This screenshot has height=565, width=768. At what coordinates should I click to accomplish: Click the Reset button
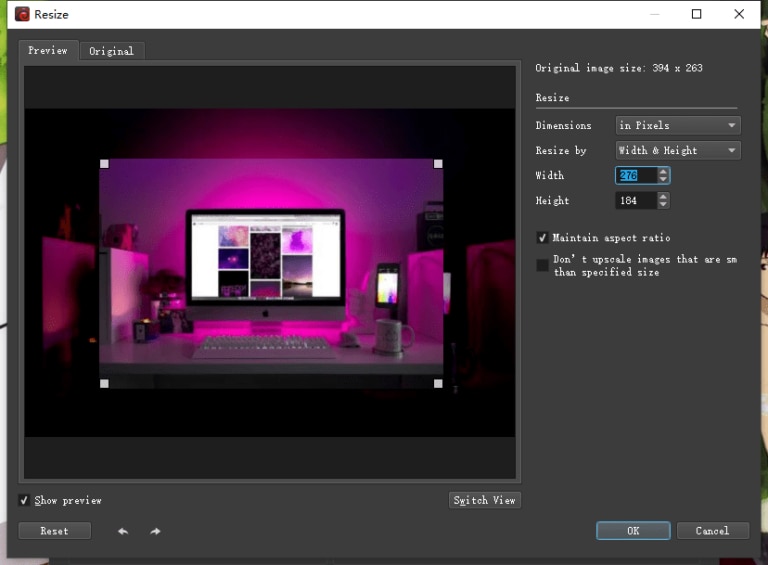pyautogui.click(x=54, y=531)
